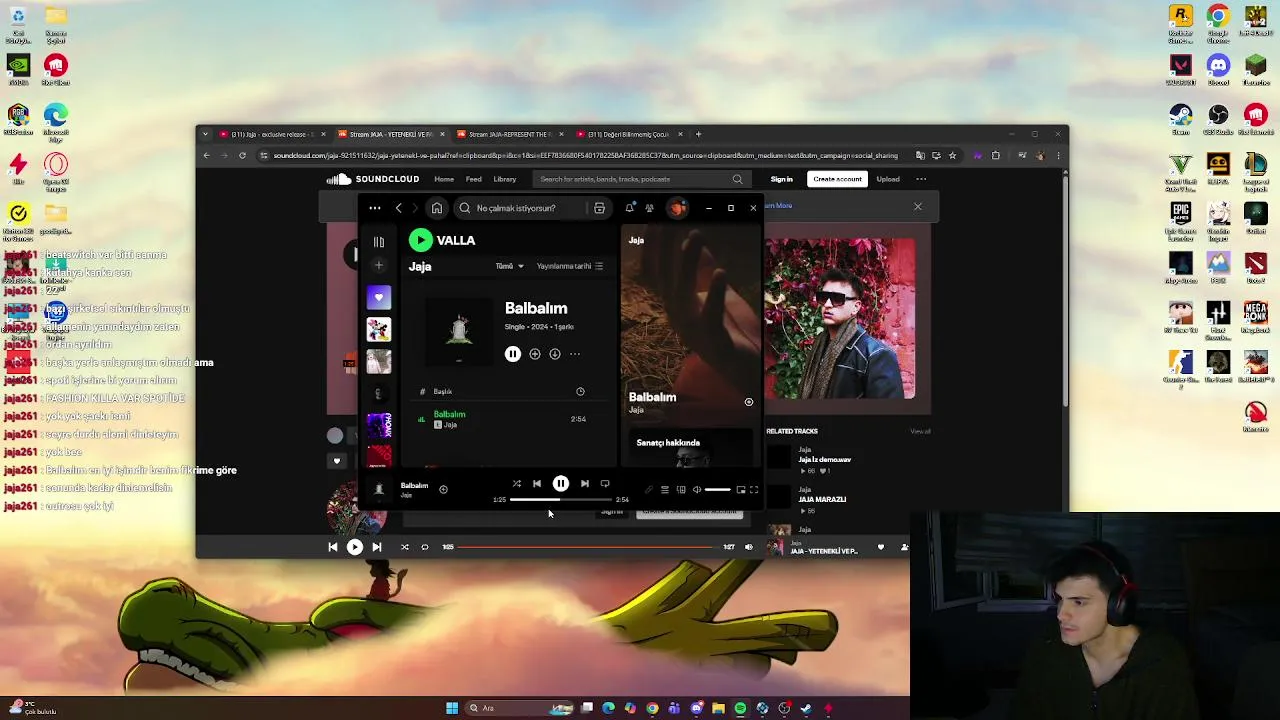
Task: Switch to the Değeri Bilinmemiş Çocuk browser tab
Action: (x=629, y=134)
